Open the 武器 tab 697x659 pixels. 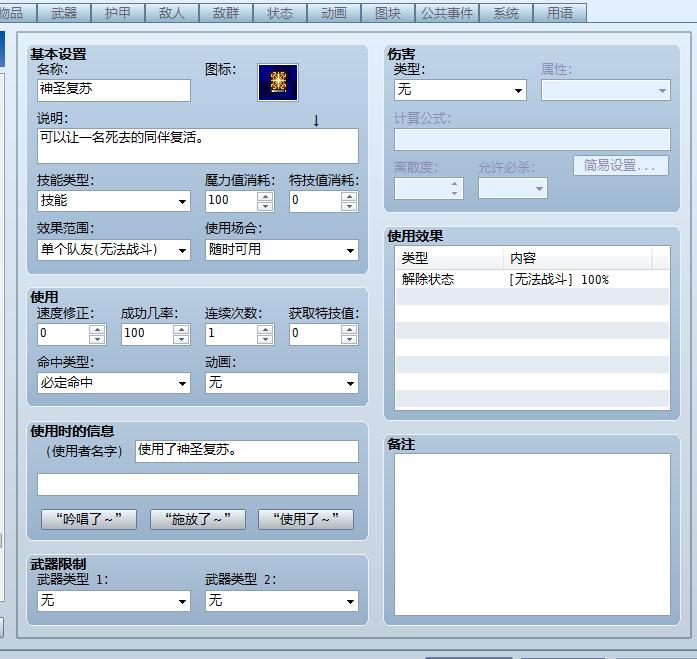tap(64, 13)
